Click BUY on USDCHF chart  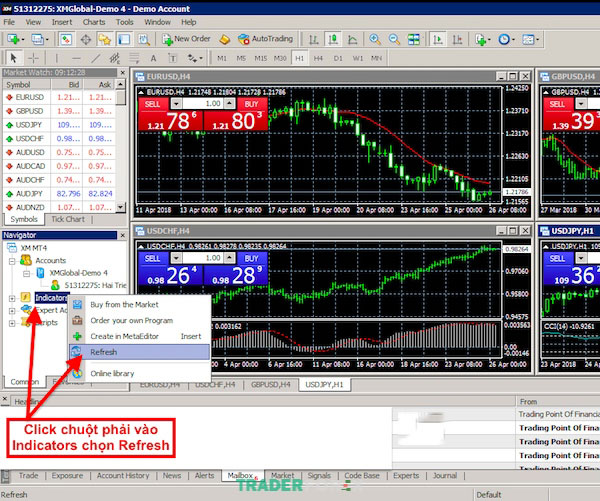tap(251, 258)
